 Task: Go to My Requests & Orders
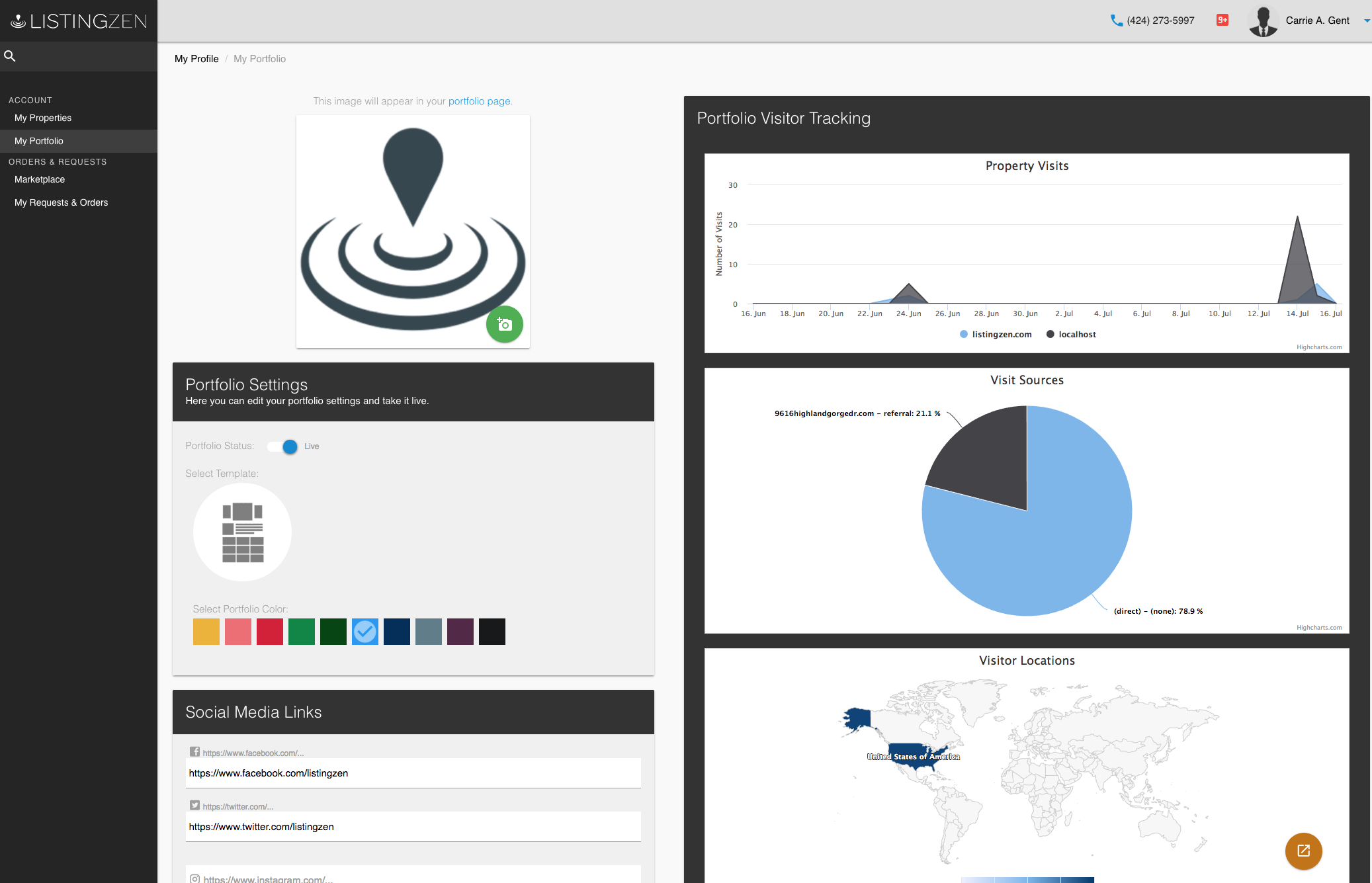pos(61,202)
